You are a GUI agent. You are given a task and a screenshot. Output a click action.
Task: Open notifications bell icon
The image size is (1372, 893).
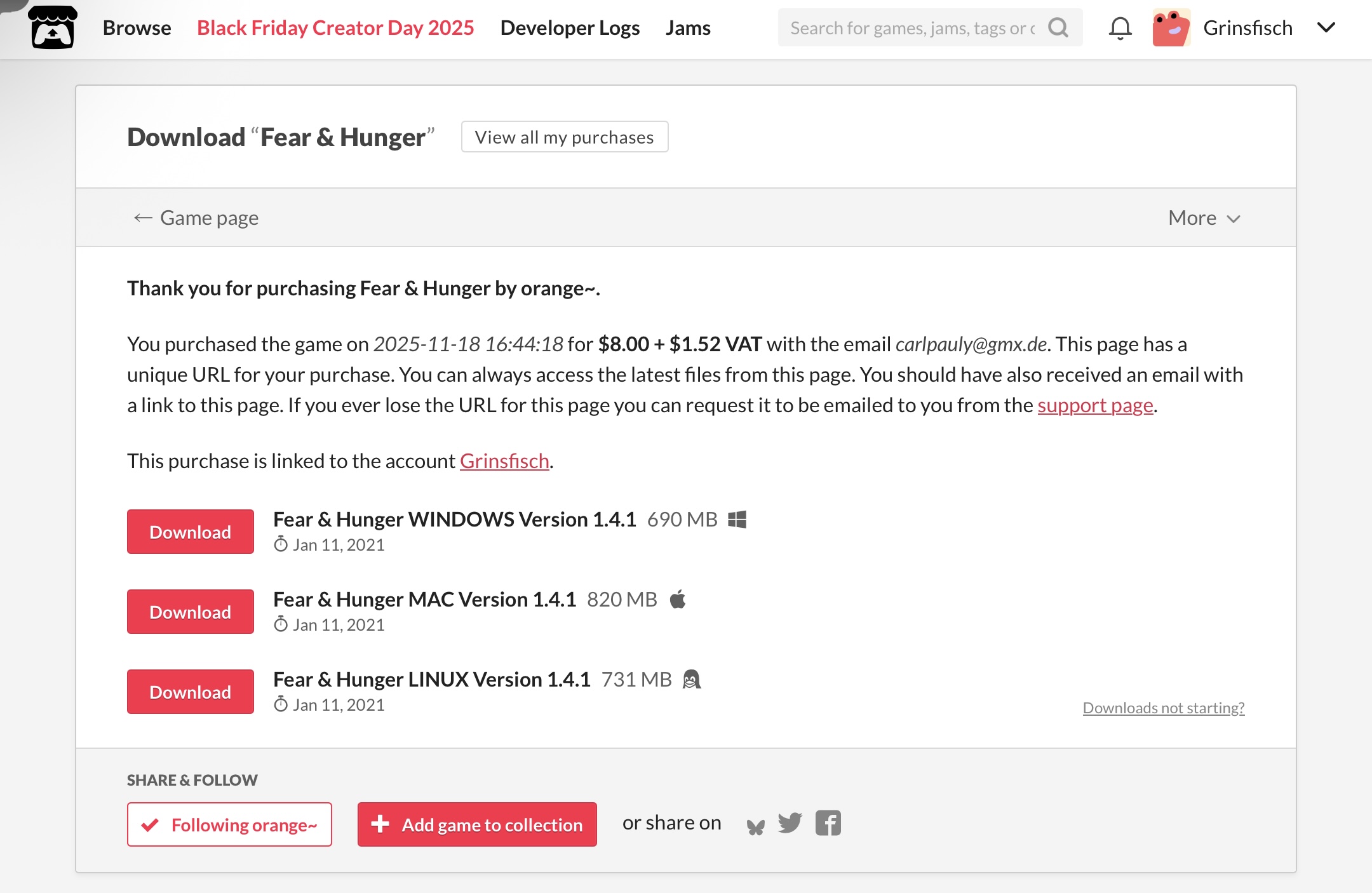[x=1120, y=28]
